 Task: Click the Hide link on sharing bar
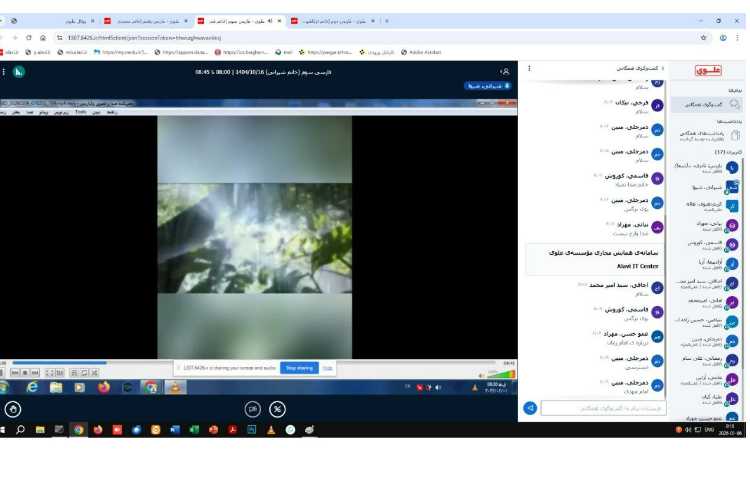click(x=327, y=368)
